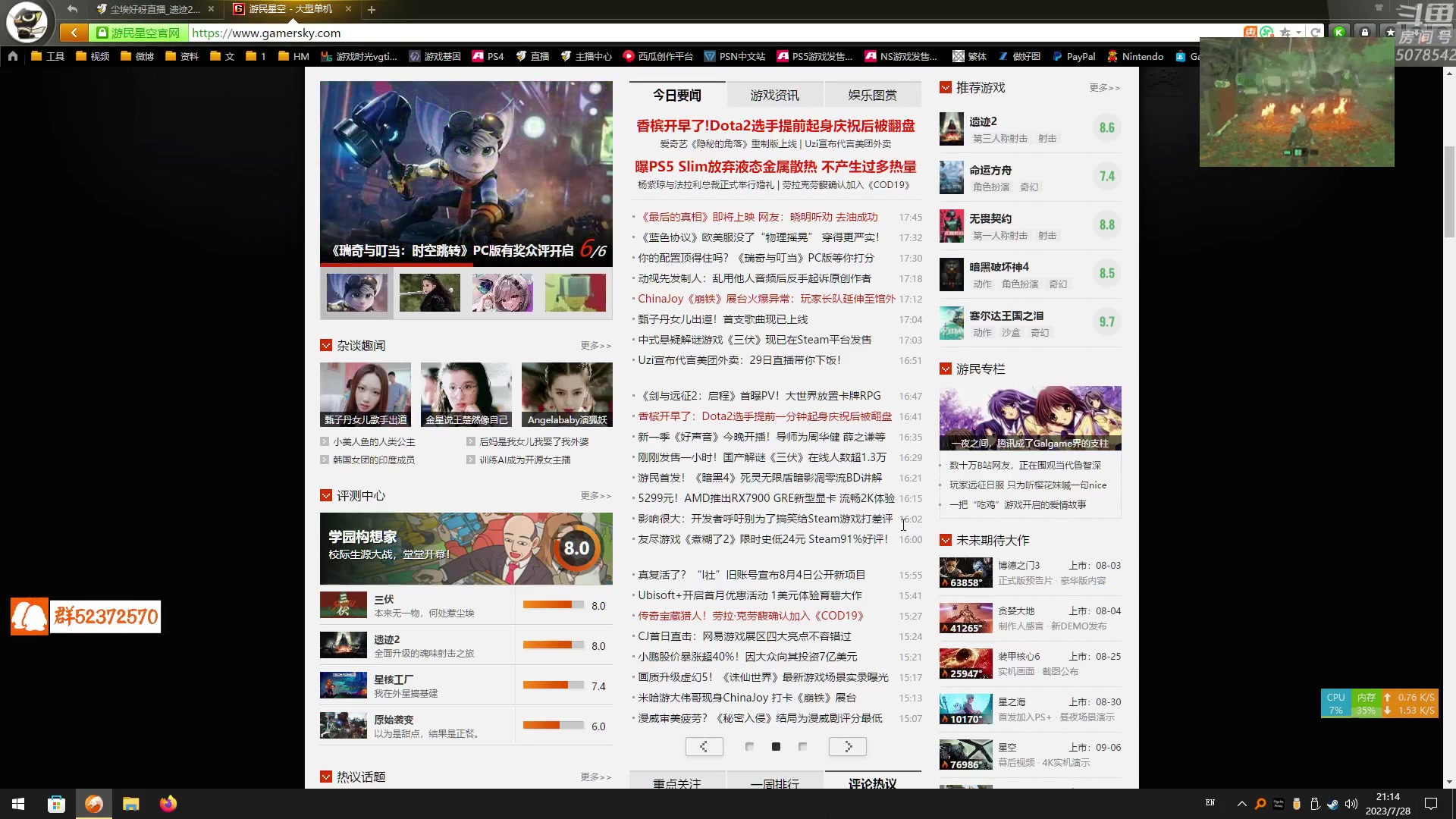Open a new tab with the plus button
The image size is (1456, 819).
tap(372, 10)
